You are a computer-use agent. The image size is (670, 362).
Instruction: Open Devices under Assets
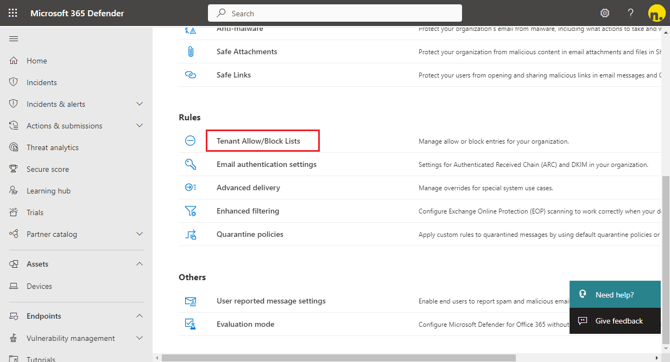tap(39, 286)
